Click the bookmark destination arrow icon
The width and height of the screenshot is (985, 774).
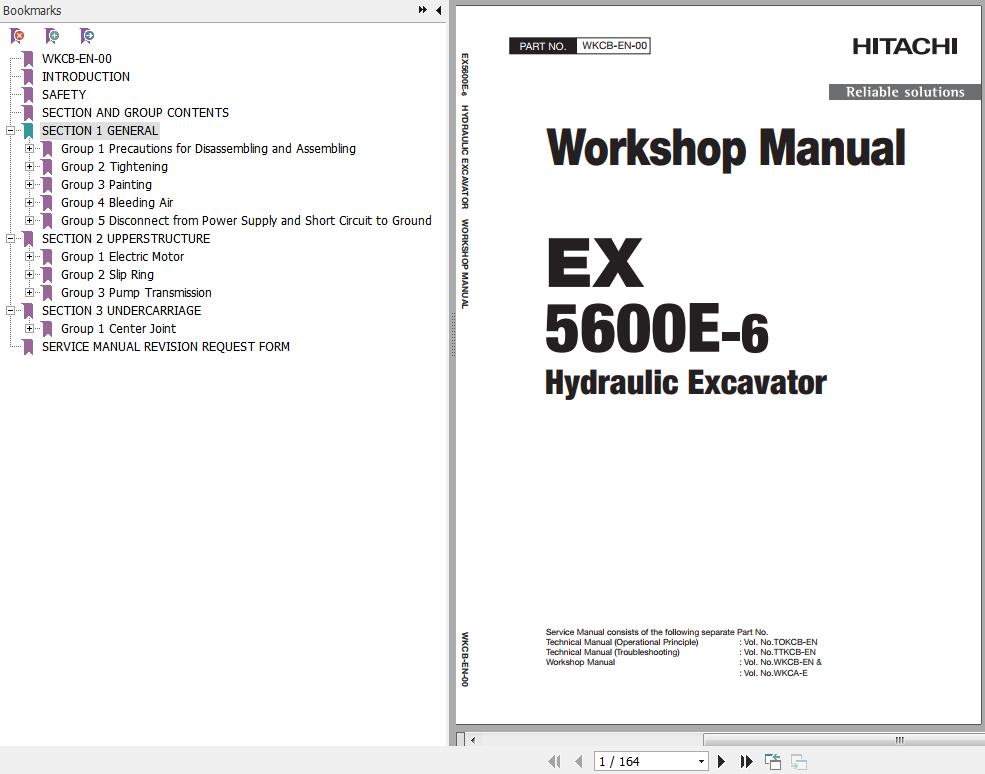(87, 36)
